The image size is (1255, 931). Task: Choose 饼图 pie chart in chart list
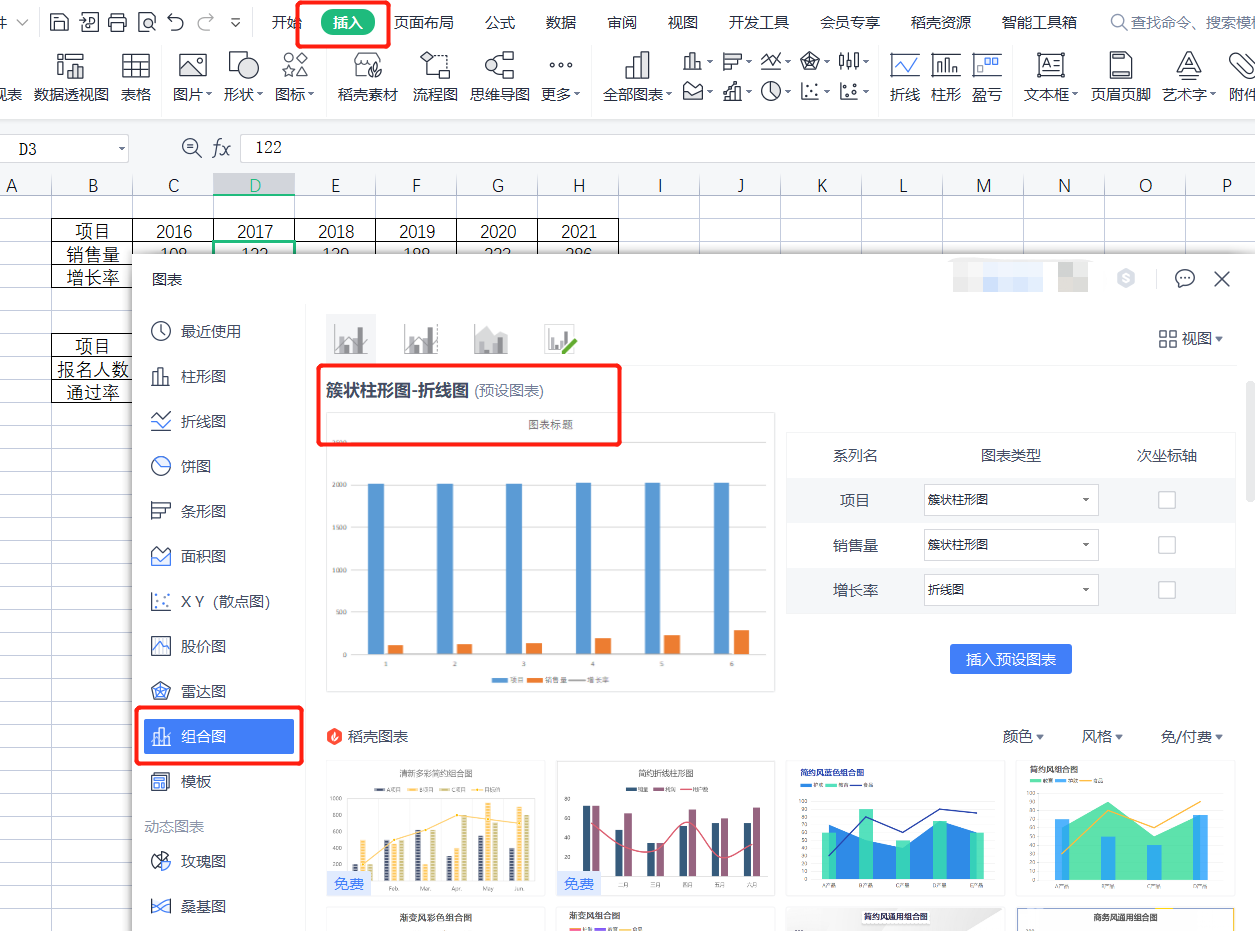195,466
